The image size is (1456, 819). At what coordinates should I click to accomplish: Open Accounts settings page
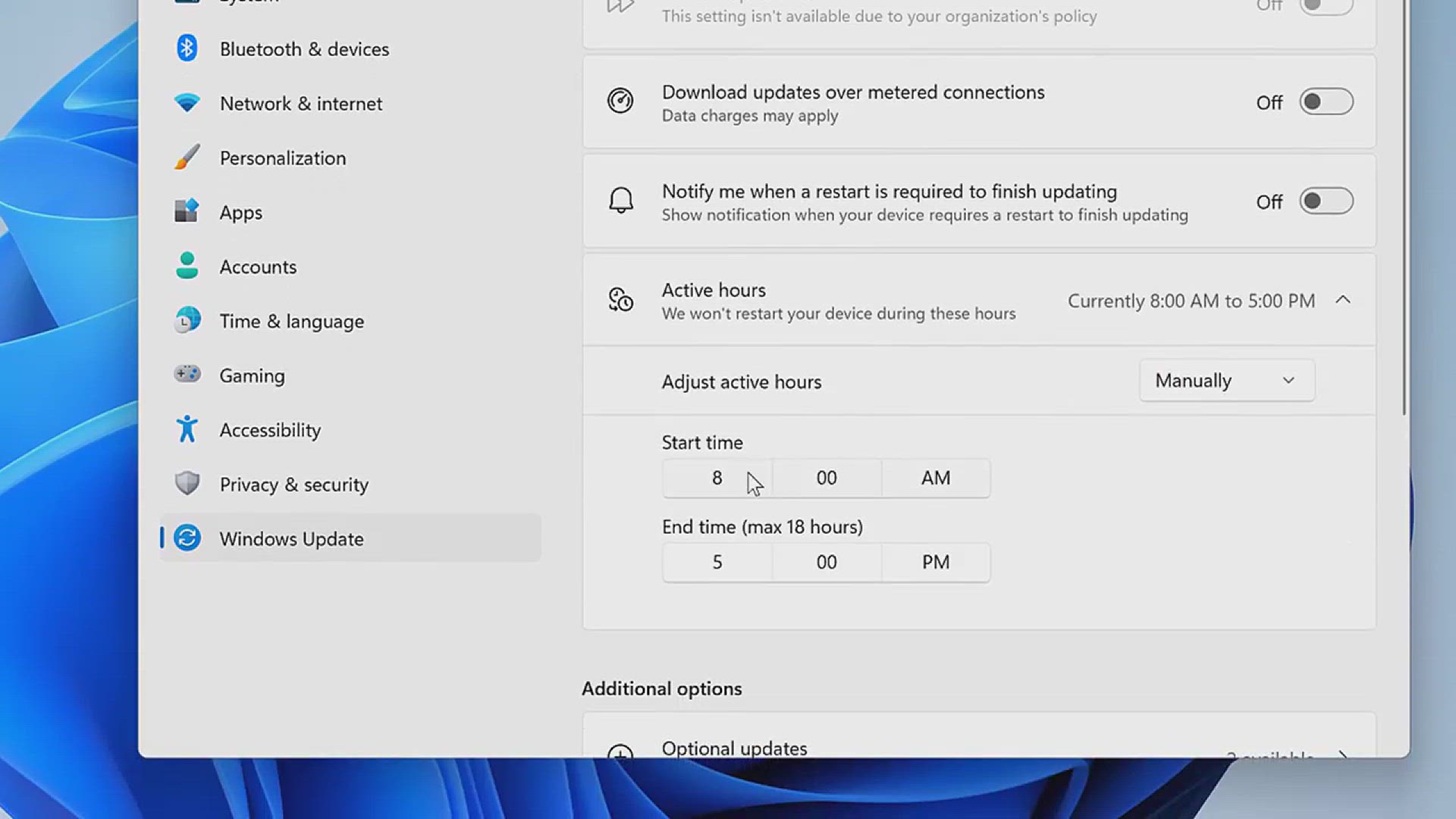pyautogui.click(x=350, y=267)
